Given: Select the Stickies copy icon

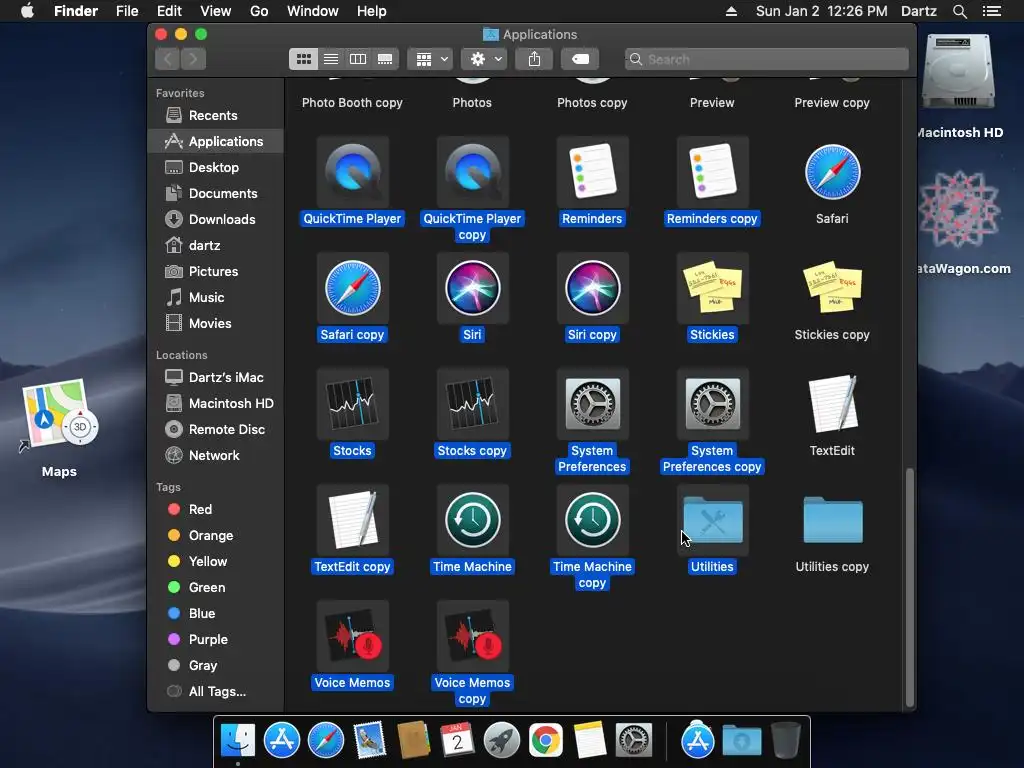Looking at the screenshot, I should [x=832, y=288].
